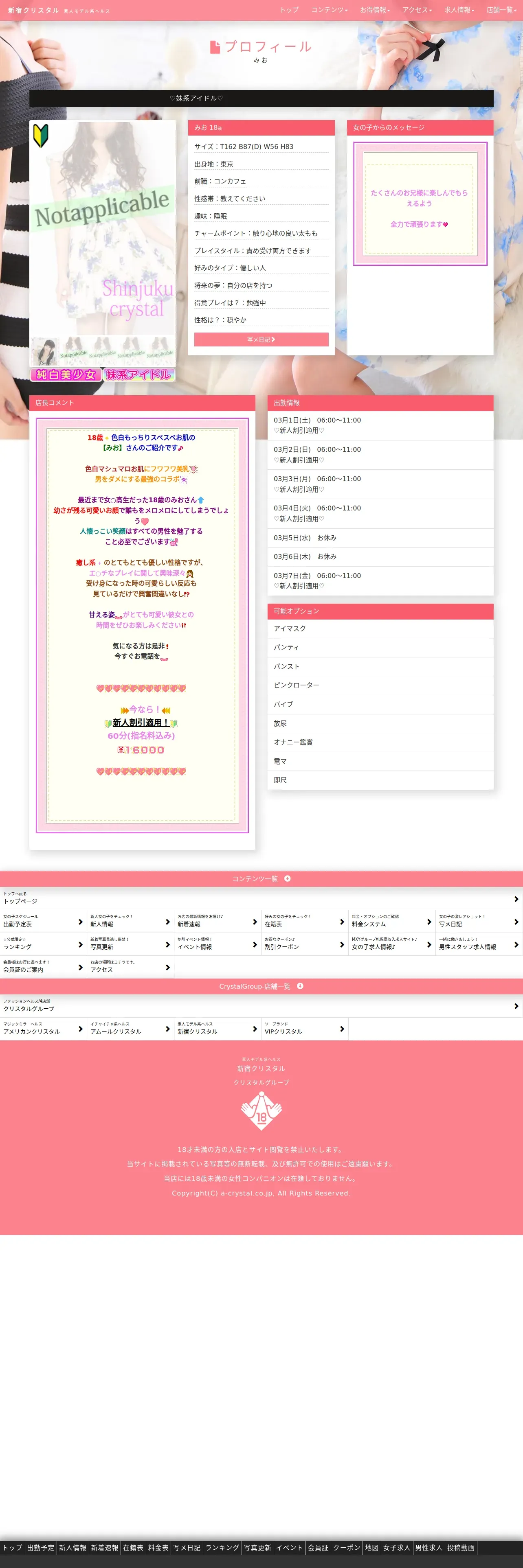
Task: Click トップ in the top navigation bar
Action: (289, 10)
